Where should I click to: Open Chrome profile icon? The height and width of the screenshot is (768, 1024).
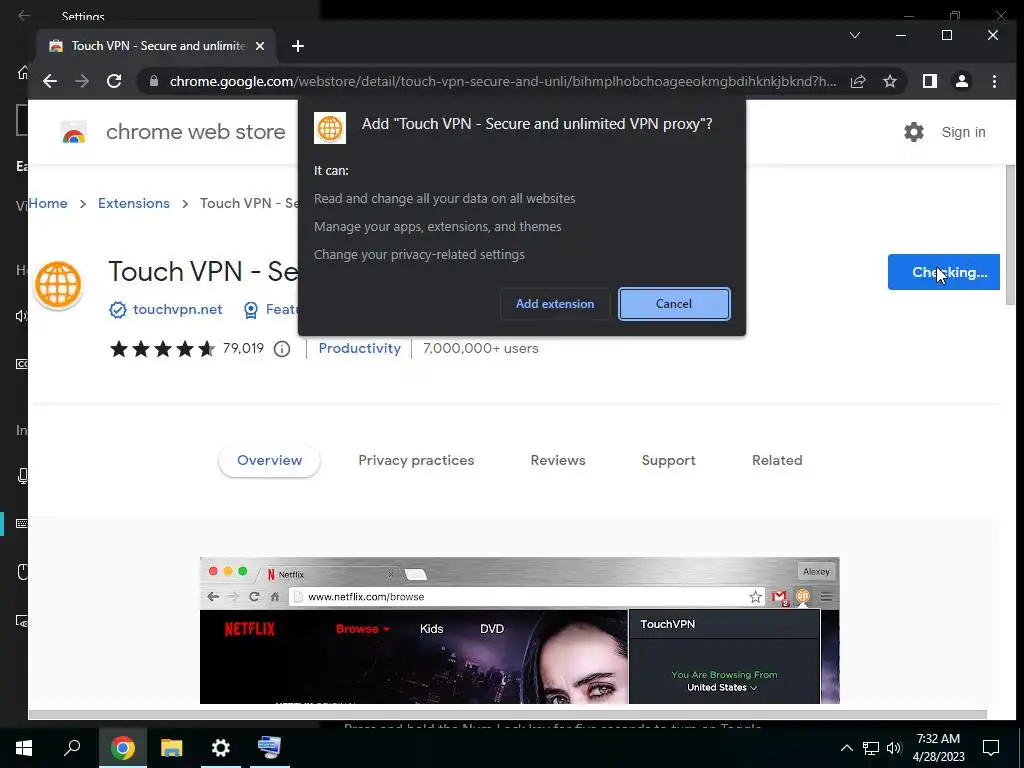click(961, 81)
